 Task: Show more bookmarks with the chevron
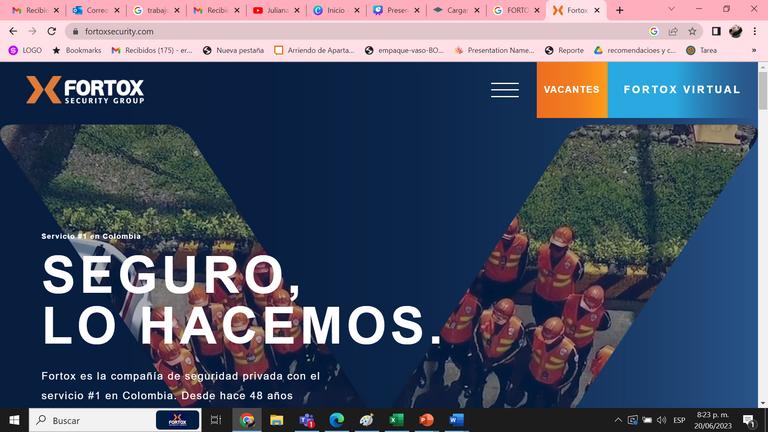coord(754,50)
